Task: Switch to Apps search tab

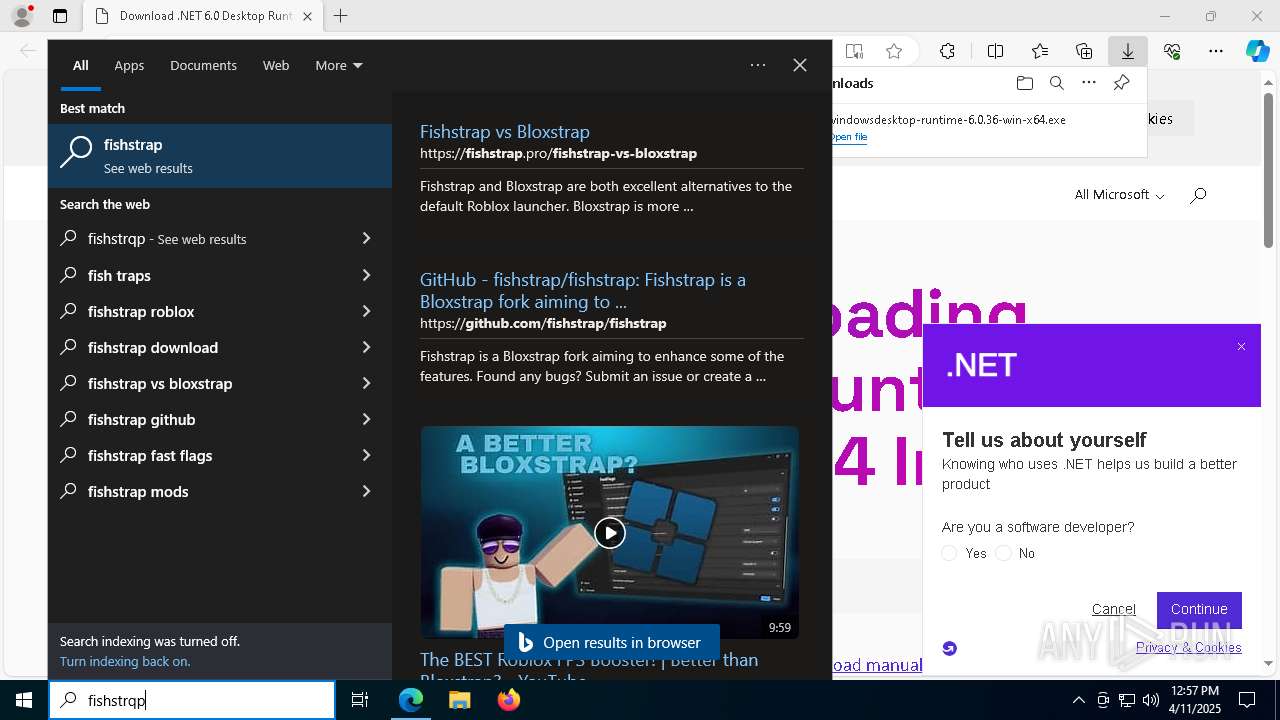Action: coord(129,65)
